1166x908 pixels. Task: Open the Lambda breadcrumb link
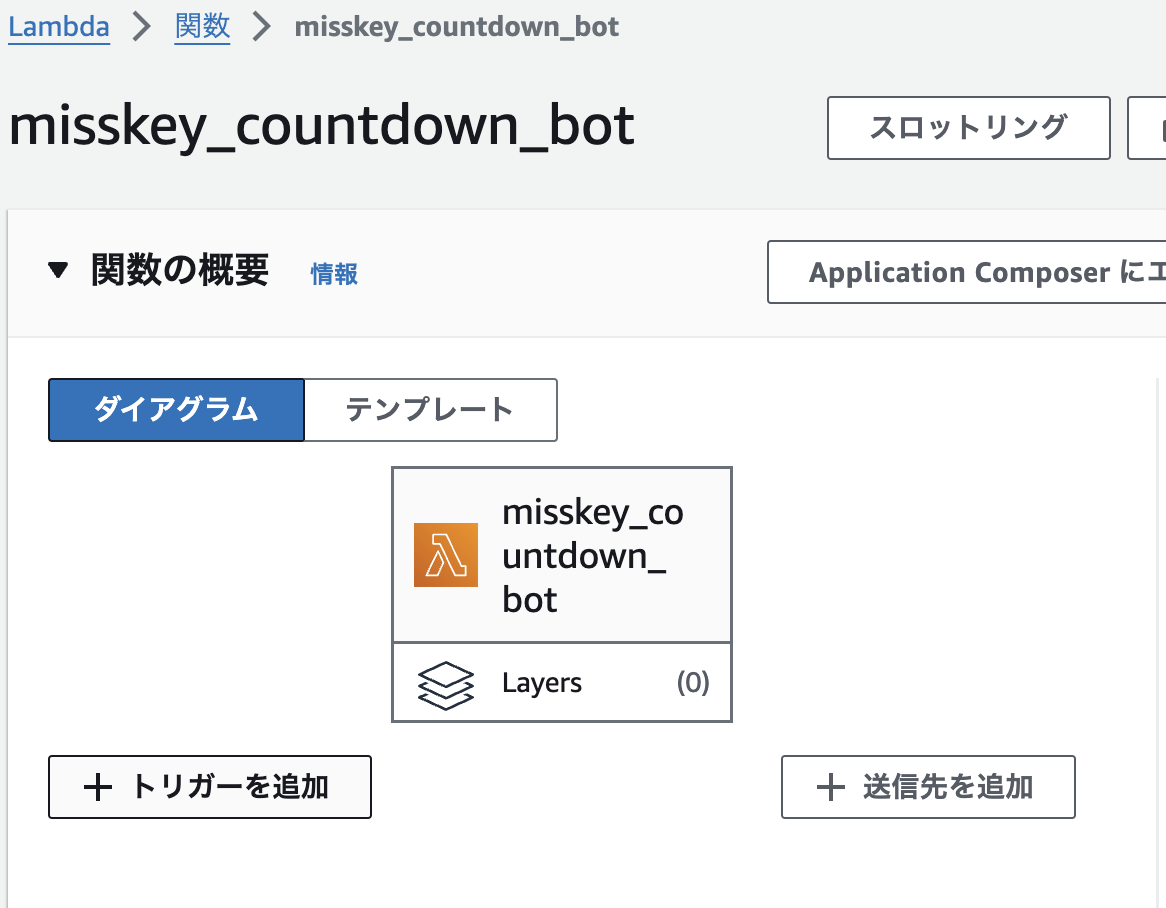[x=59, y=27]
